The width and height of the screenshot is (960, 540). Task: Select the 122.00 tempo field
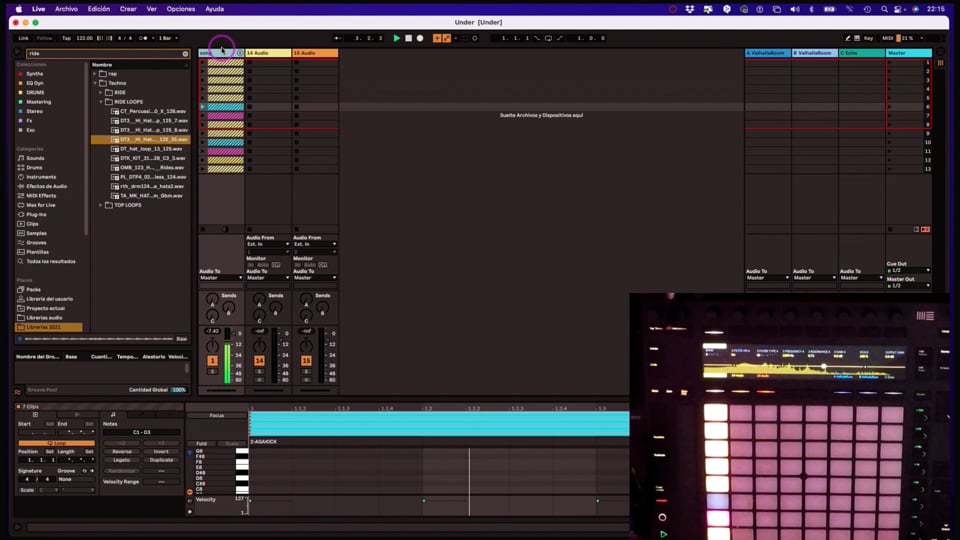(x=84, y=38)
